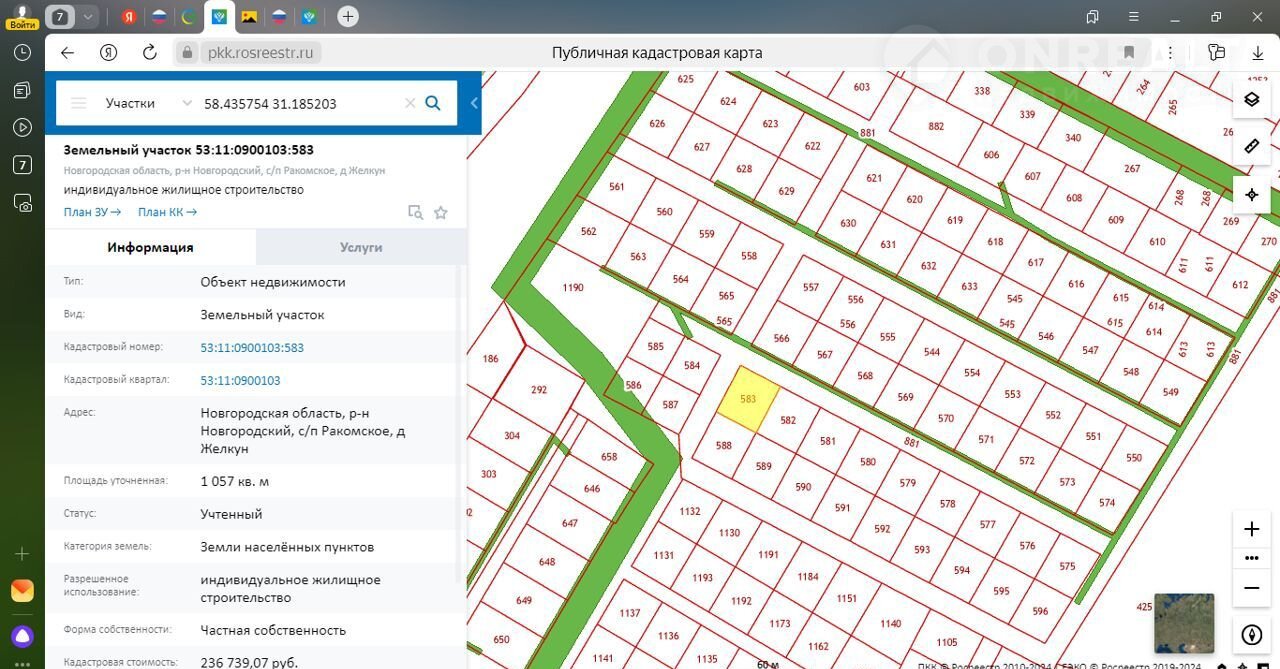Collapse the left info panel
This screenshot has height=669, width=1280.
point(474,103)
